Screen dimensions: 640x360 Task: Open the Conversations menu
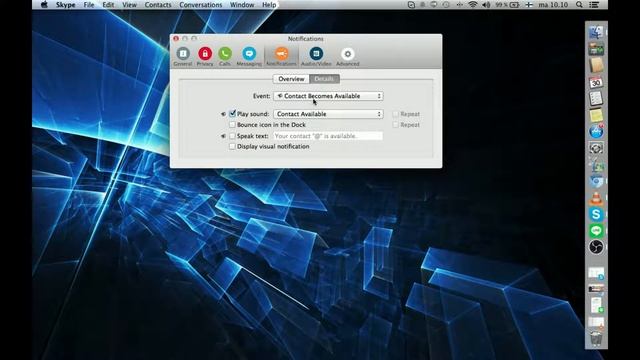coord(201,5)
